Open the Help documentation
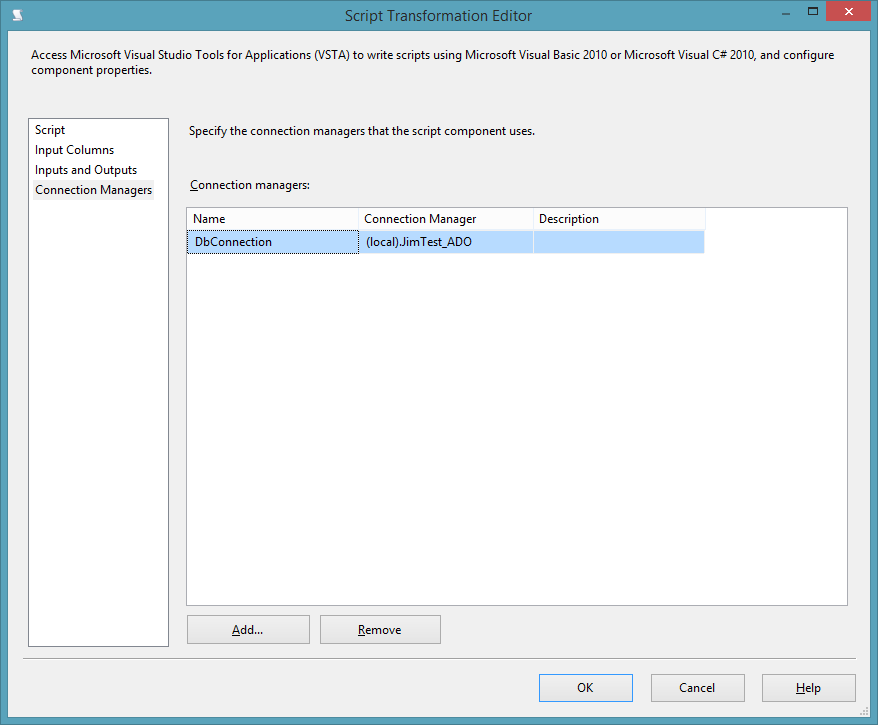 click(x=808, y=687)
